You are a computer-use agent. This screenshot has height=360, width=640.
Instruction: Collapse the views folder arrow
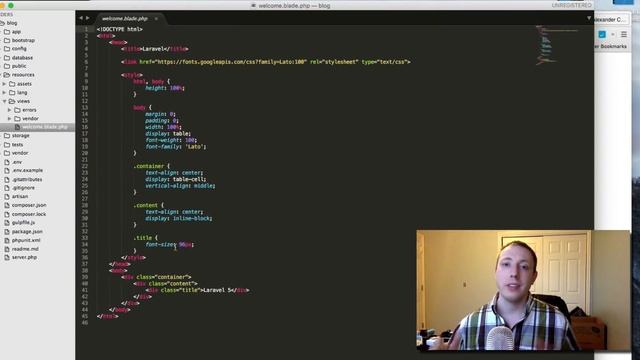point(4,101)
